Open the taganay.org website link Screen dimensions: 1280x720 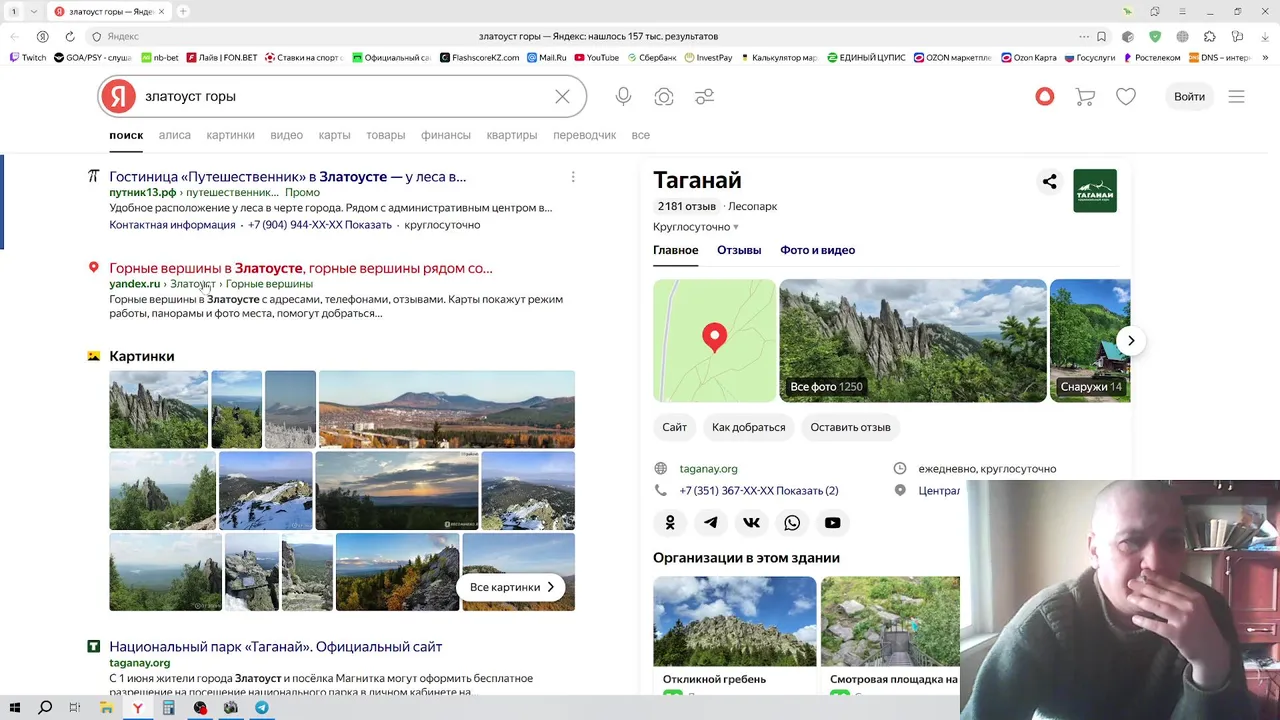pos(708,468)
